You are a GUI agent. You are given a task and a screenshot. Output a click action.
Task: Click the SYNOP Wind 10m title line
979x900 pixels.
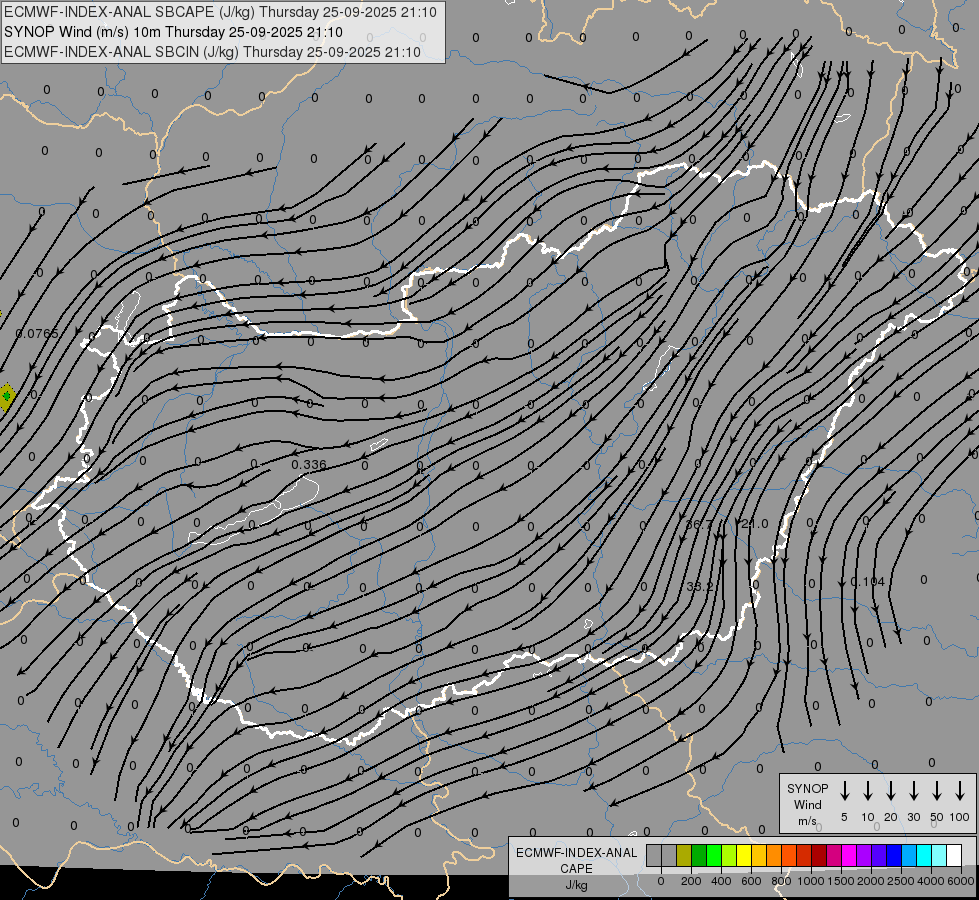(x=173, y=32)
